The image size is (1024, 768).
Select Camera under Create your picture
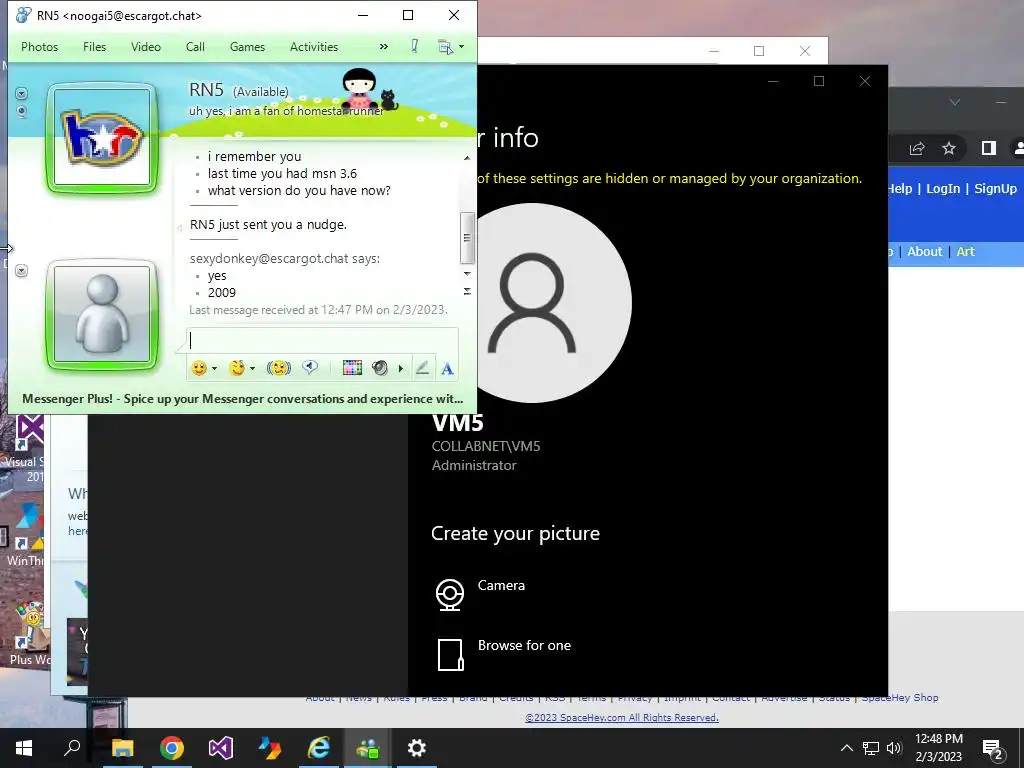tap(501, 585)
